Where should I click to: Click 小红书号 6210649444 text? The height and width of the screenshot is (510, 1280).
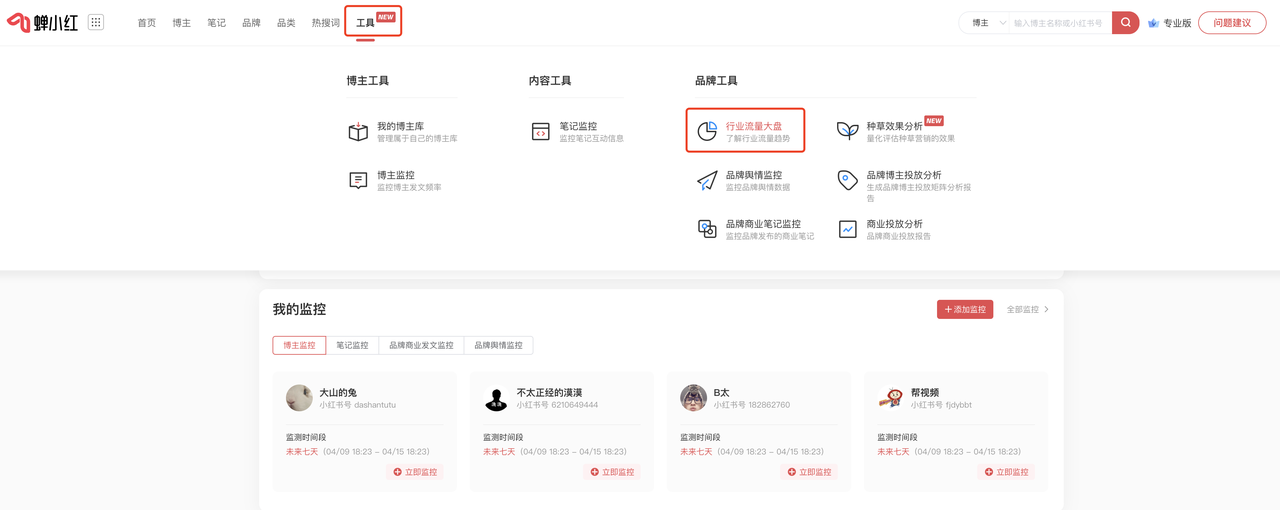click(557, 405)
